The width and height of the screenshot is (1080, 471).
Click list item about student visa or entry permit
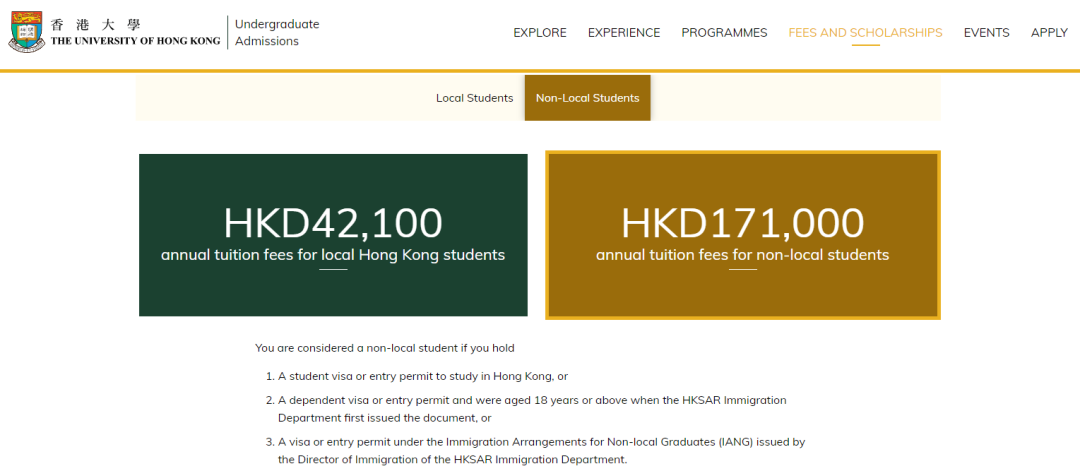point(423,377)
